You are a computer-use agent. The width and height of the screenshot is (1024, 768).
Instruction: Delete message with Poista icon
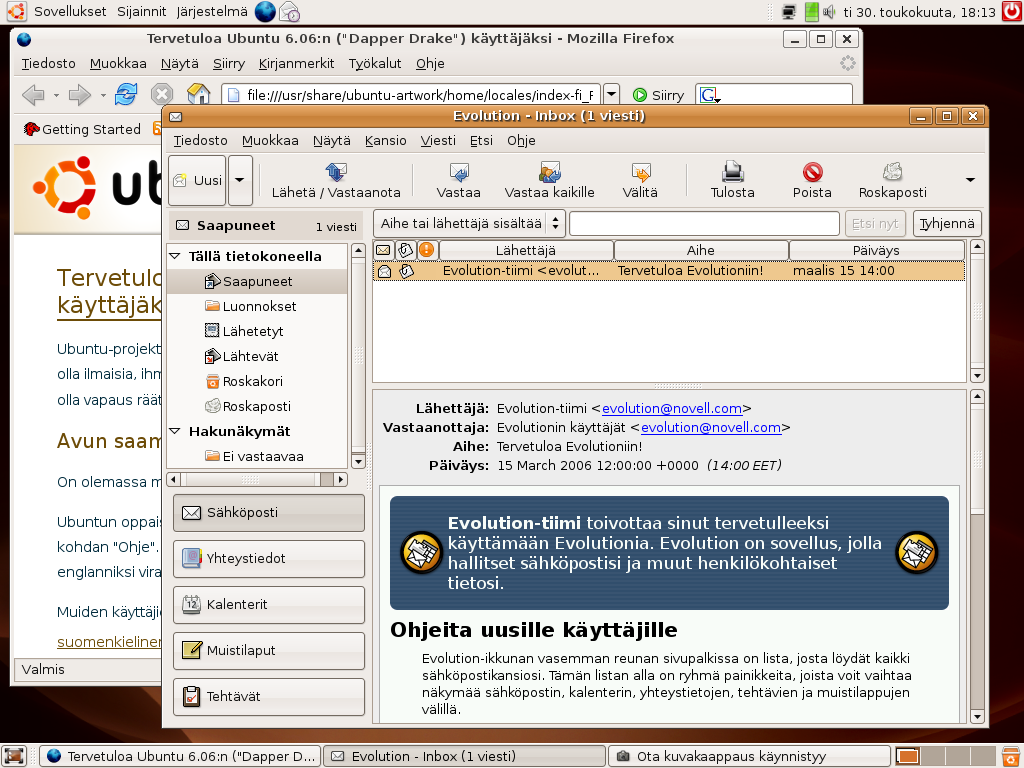click(x=812, y=172)
